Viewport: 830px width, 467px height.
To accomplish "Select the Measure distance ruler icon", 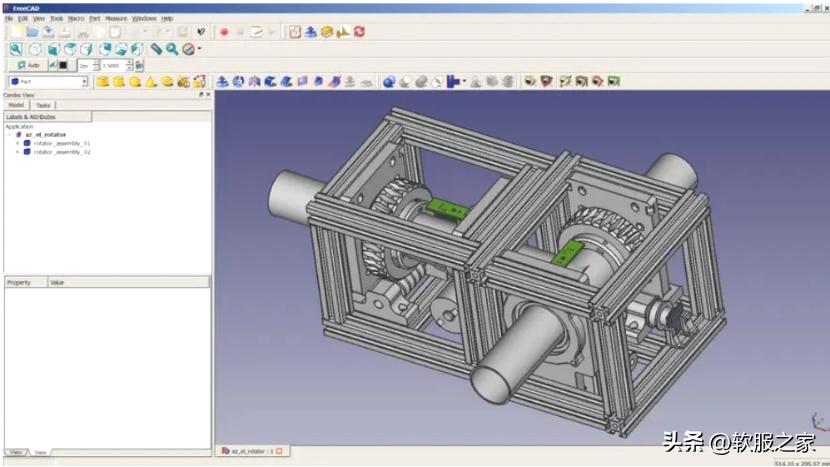I will pyautogui.click(x=157, y=48).
